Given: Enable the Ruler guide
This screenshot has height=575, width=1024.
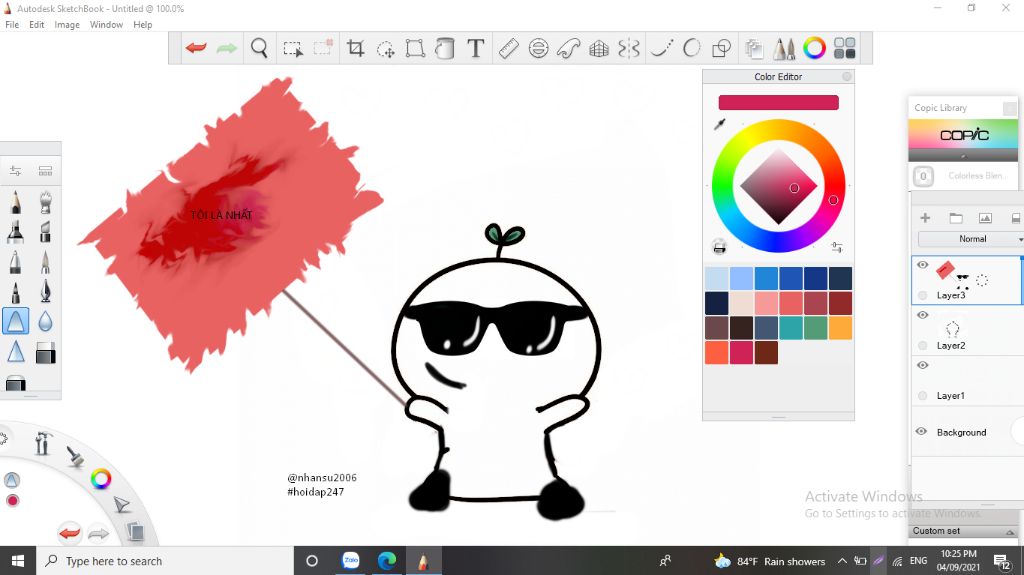Looking at the screenshot, I should point(508,48).
